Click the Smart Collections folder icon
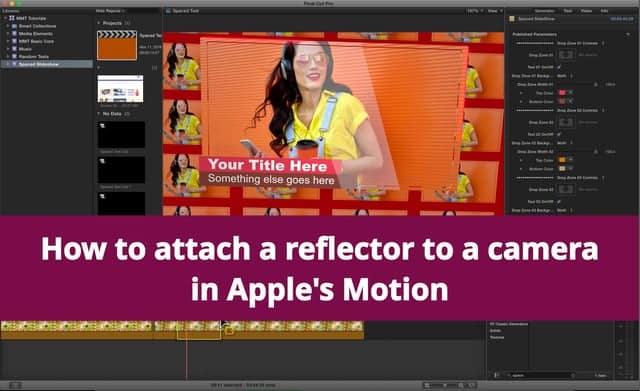This screenshot has width=640, height=391. pyautogui.click(x=14, y=26)
